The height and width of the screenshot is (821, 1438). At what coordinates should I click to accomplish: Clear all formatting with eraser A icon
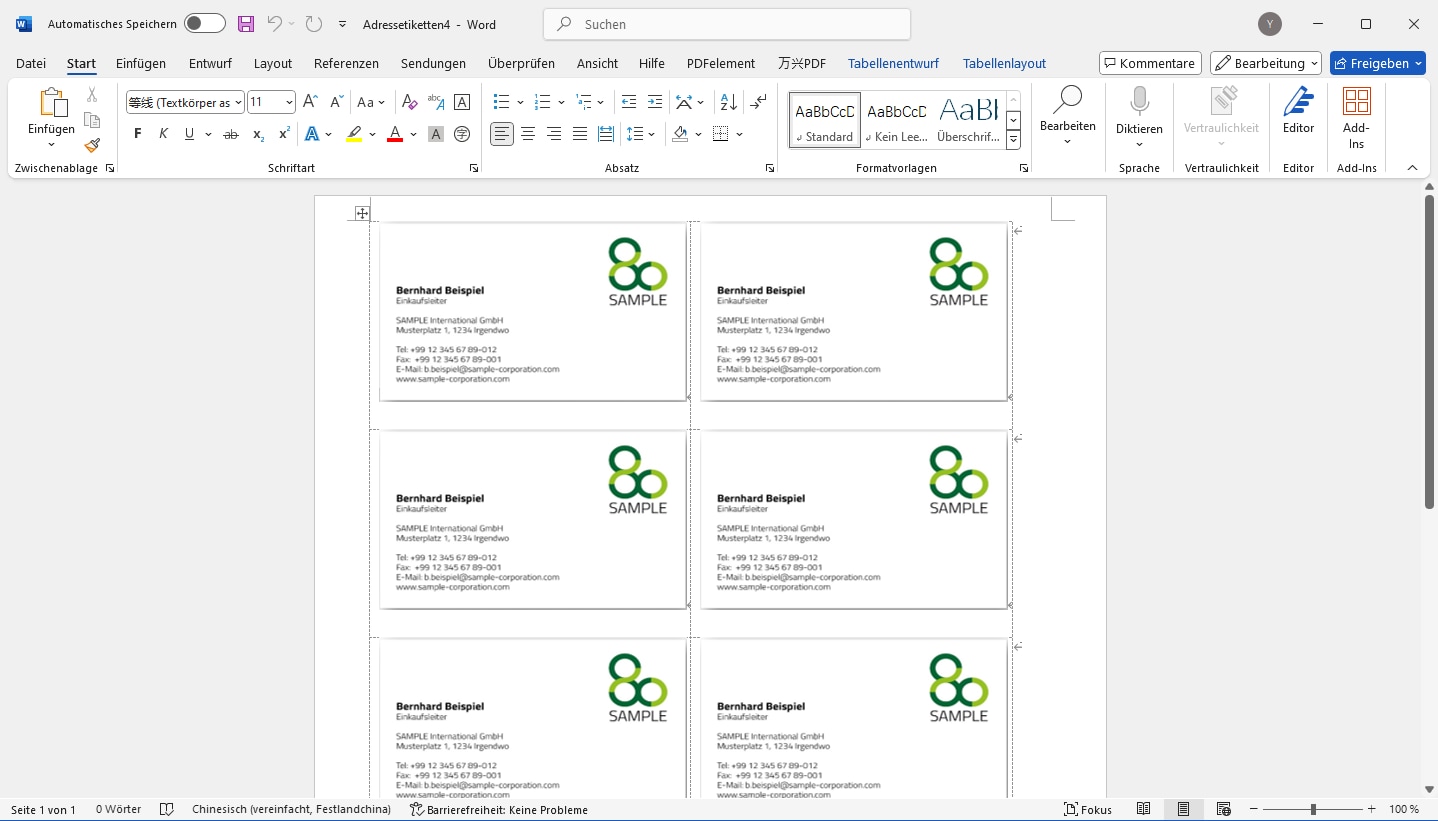point(409,102)
